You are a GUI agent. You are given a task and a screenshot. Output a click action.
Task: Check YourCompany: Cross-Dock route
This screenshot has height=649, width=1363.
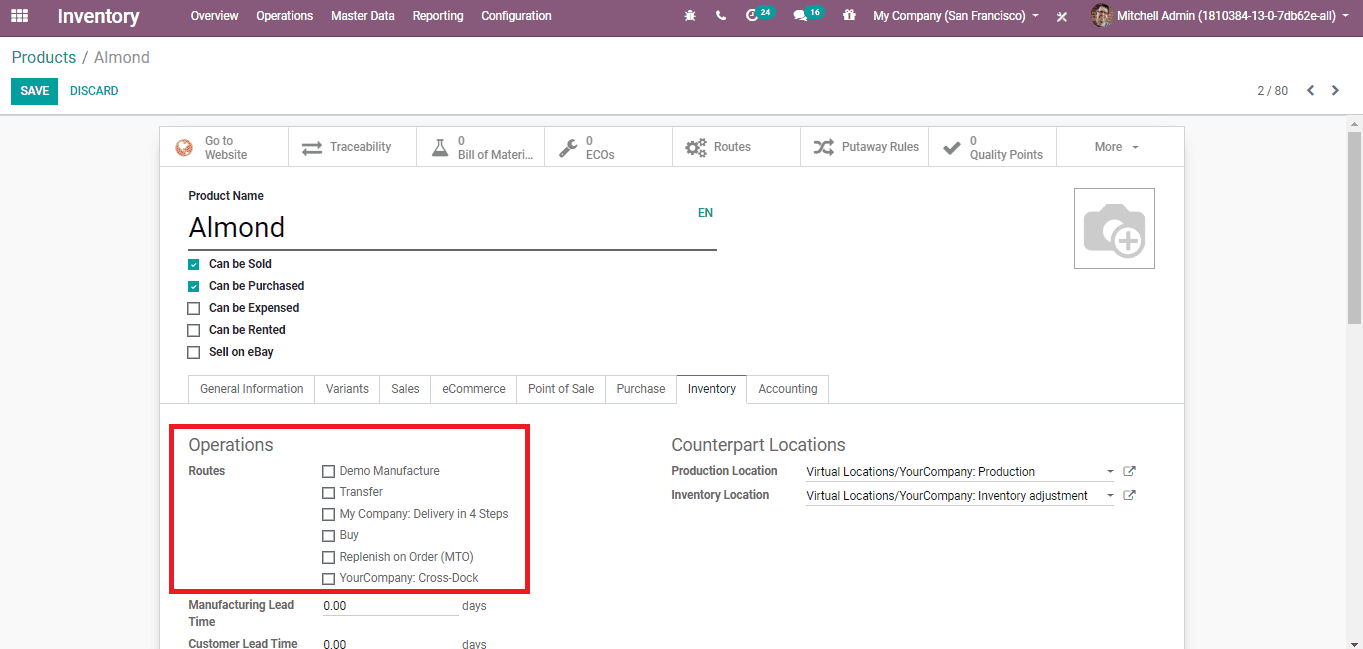(x=328, y=578)
